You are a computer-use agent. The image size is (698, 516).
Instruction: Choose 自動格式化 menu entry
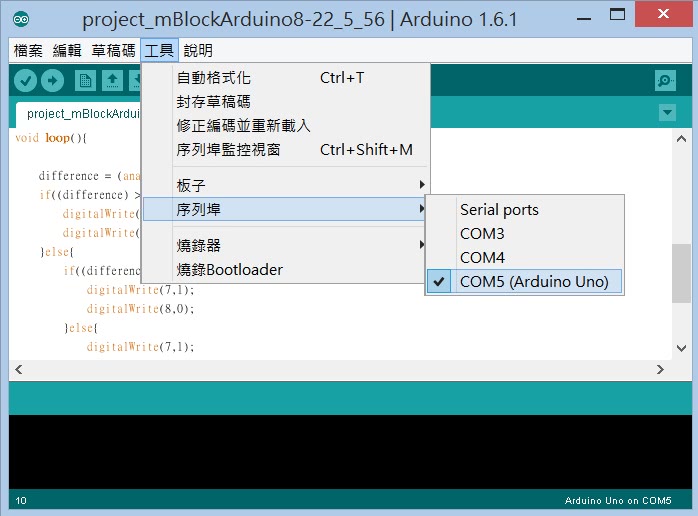tap(285, 78)
